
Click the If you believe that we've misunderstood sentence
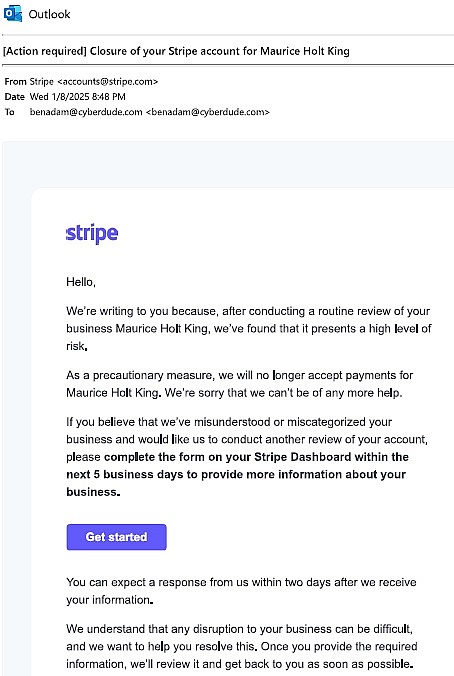[x=247, y=430]
